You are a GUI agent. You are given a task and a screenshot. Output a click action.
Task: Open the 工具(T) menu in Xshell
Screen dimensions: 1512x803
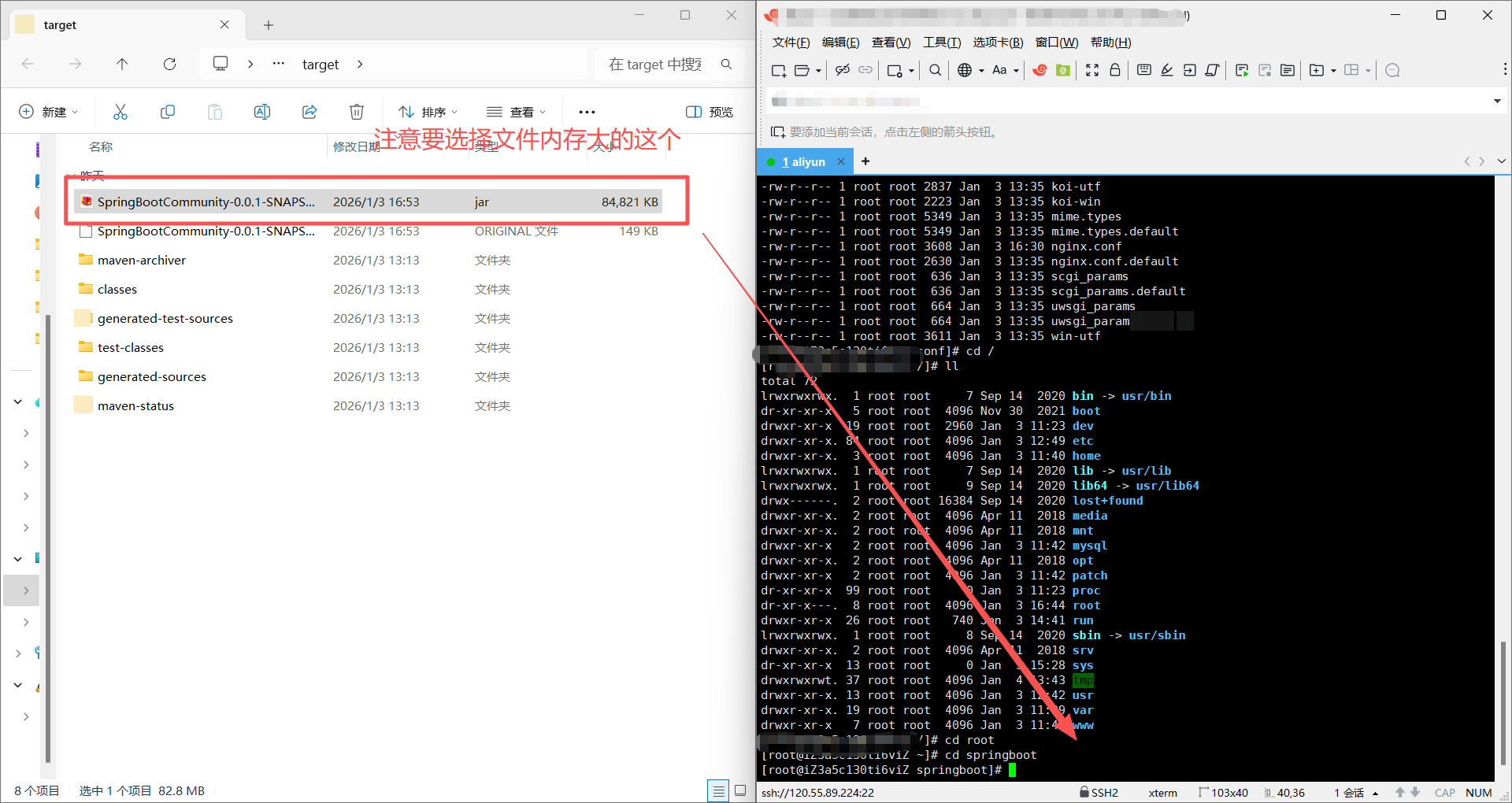click(942, 43)
